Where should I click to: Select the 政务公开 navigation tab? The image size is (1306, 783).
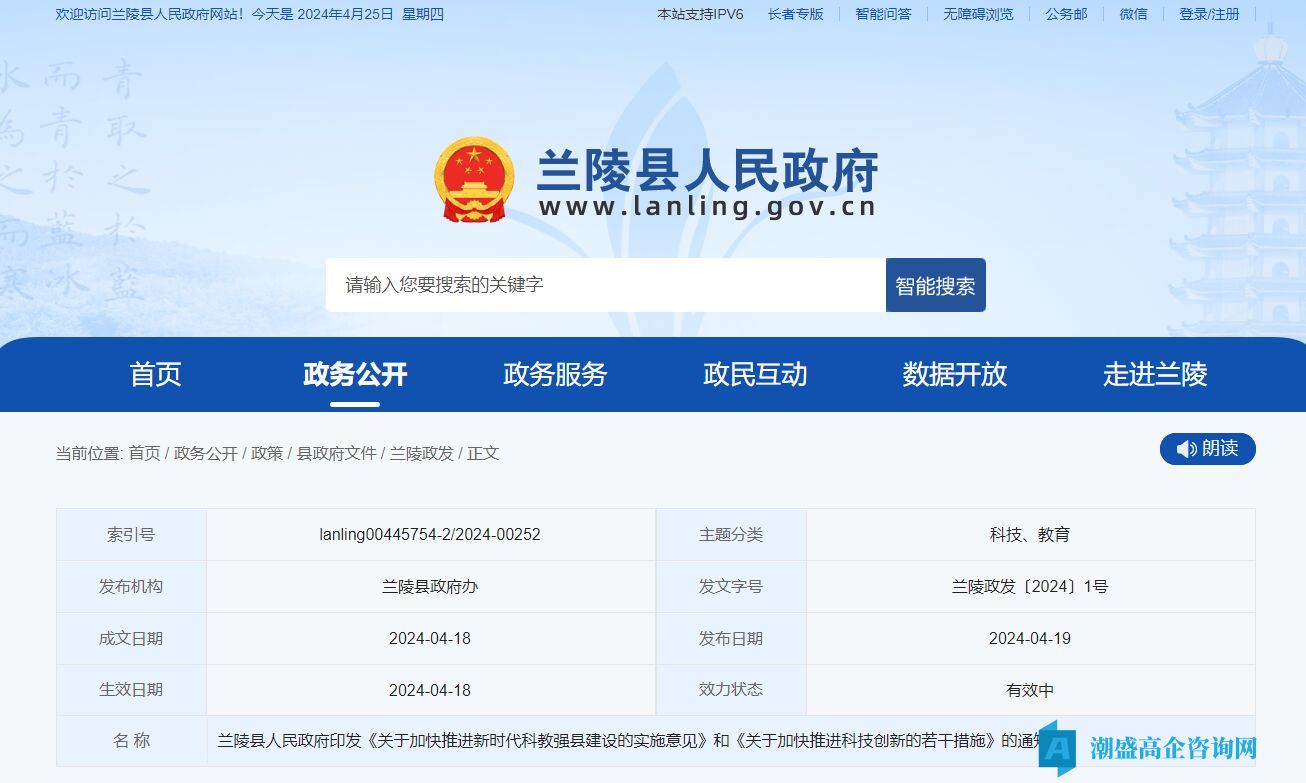(355, 374)
